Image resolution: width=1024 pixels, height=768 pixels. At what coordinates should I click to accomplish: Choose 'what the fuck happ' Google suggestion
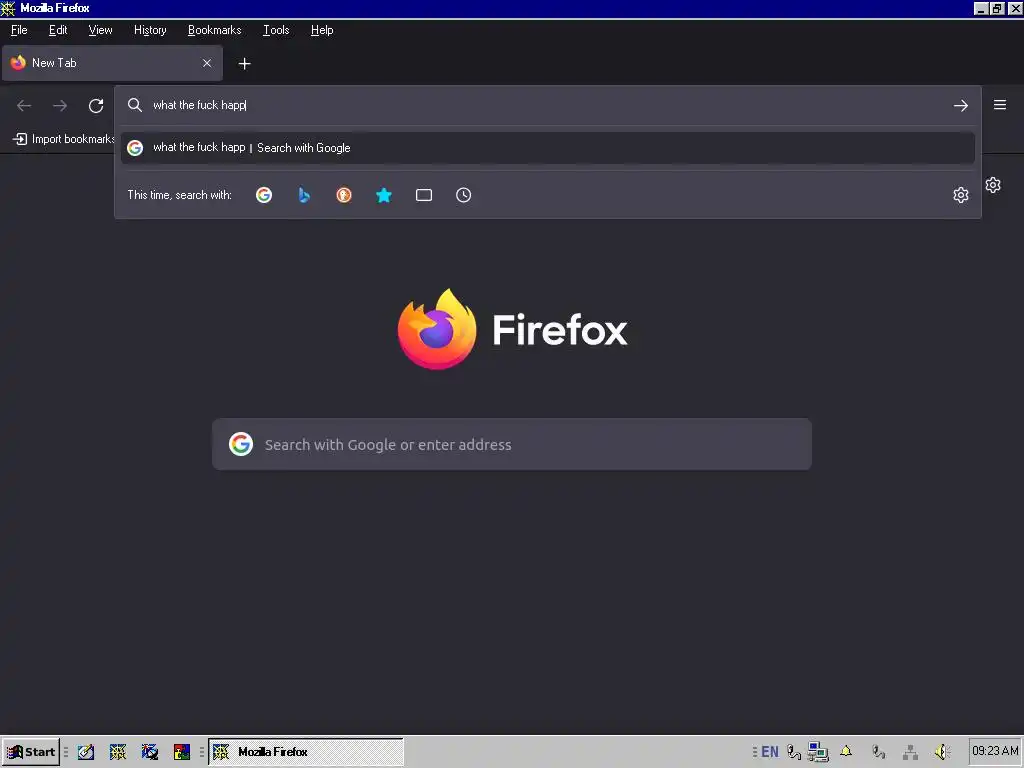coord(548,148)
